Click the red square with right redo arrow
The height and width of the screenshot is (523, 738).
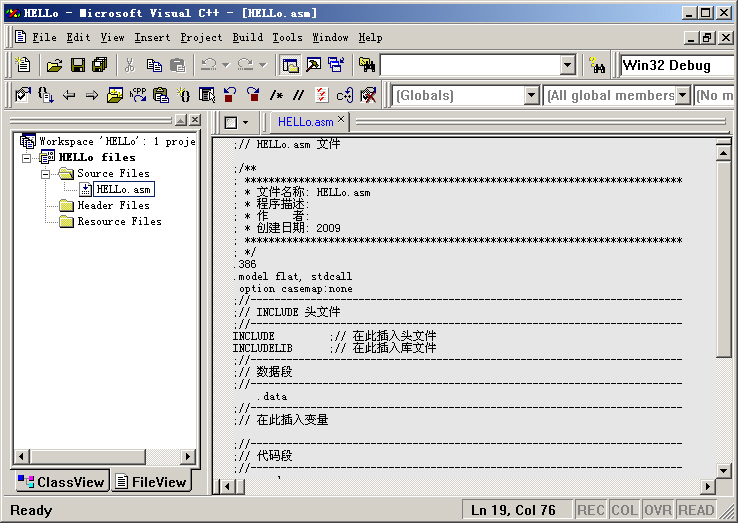click(x=253, y=95)
